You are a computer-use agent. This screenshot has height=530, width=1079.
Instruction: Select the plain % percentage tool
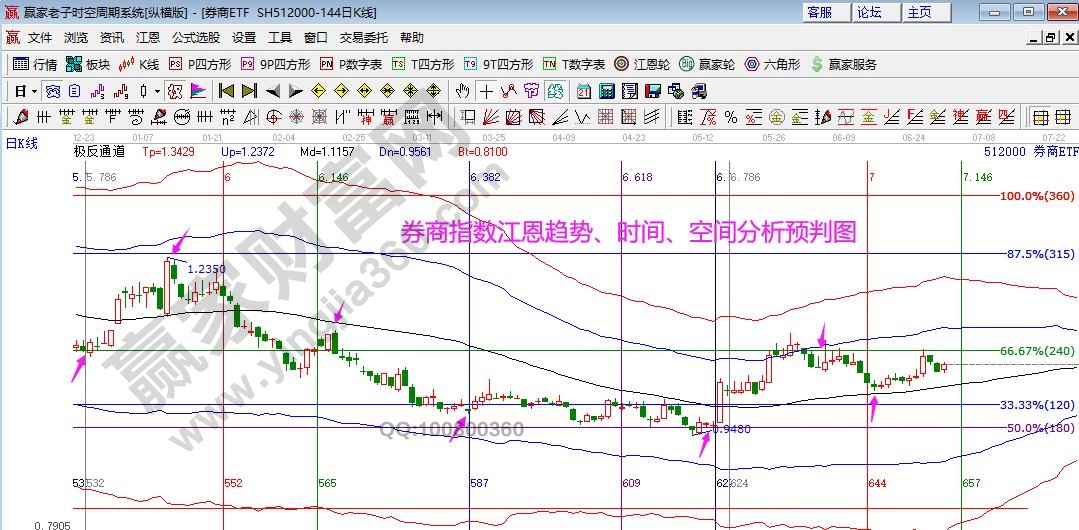tap(730, 116)
